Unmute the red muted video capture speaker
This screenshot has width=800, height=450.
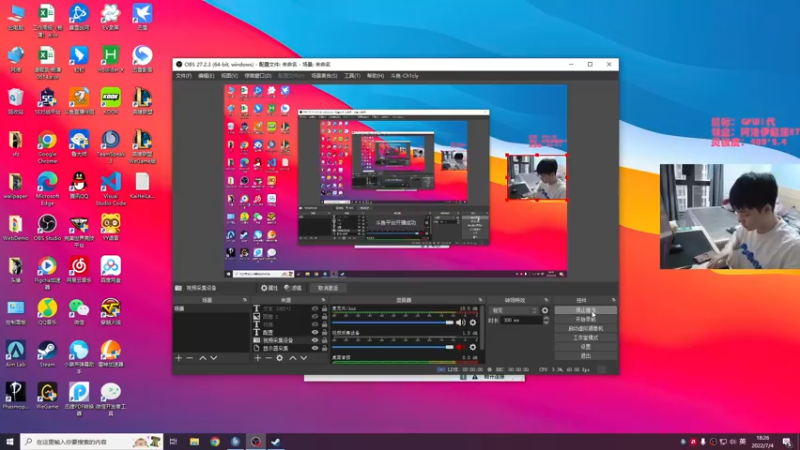point(461,347)
